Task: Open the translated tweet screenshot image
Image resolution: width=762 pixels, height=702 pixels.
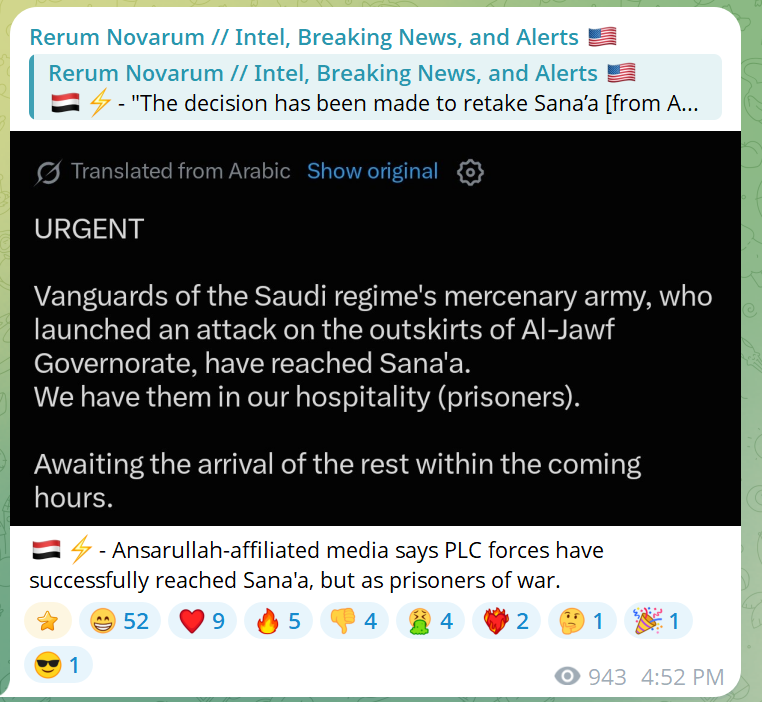Action: tap(376, 328)
